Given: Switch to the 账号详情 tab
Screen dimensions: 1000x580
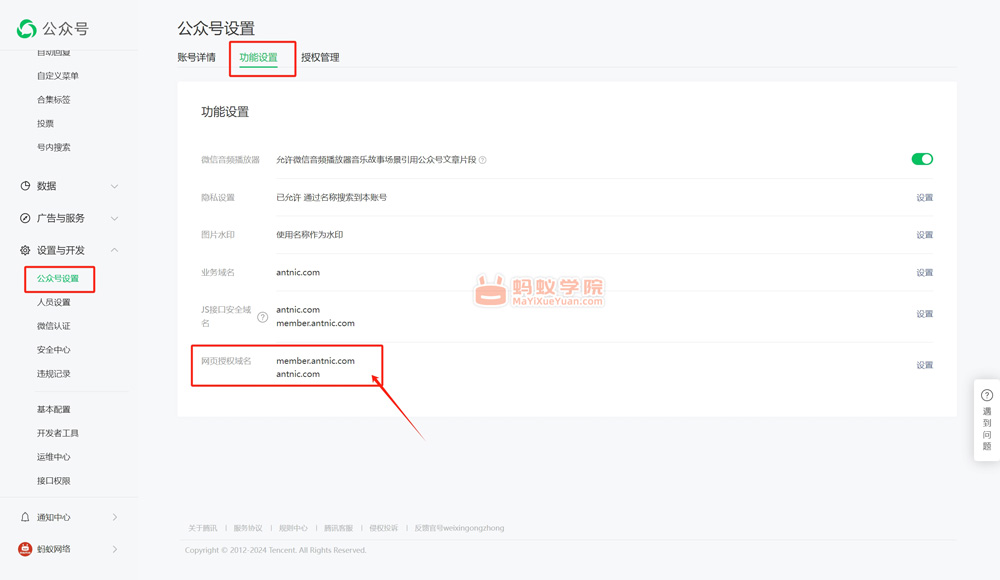Looking at the screenshot, I should click(196, 57).
